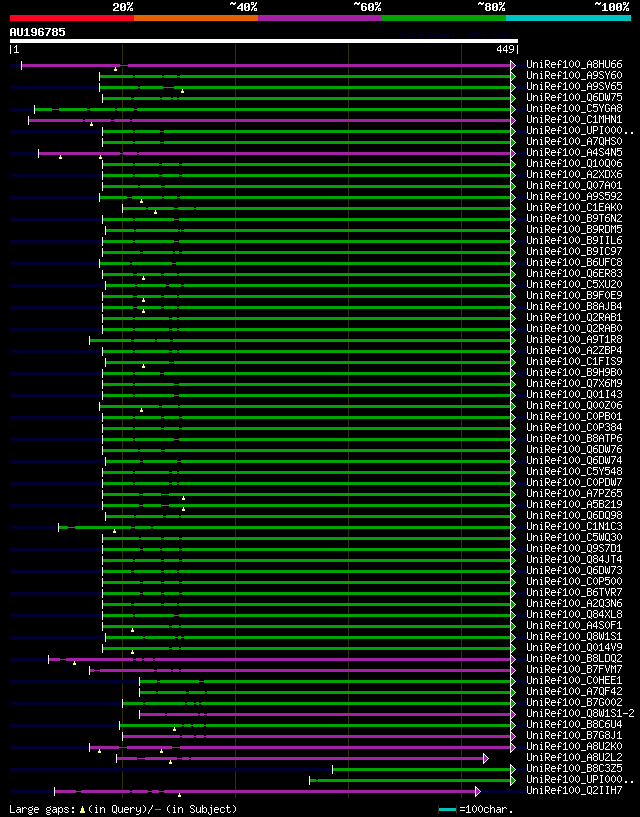Screen dimensions: 640x817
Task: Open the UniRef100_A8U2L2 hit
Action: [574, 757]
